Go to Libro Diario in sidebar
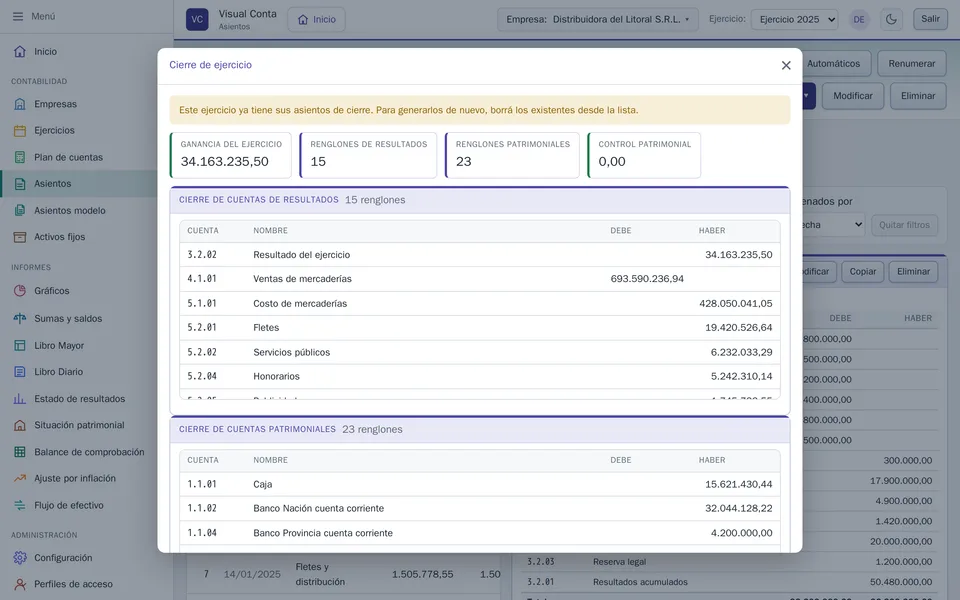960x600 pixels. coord(78,372)
